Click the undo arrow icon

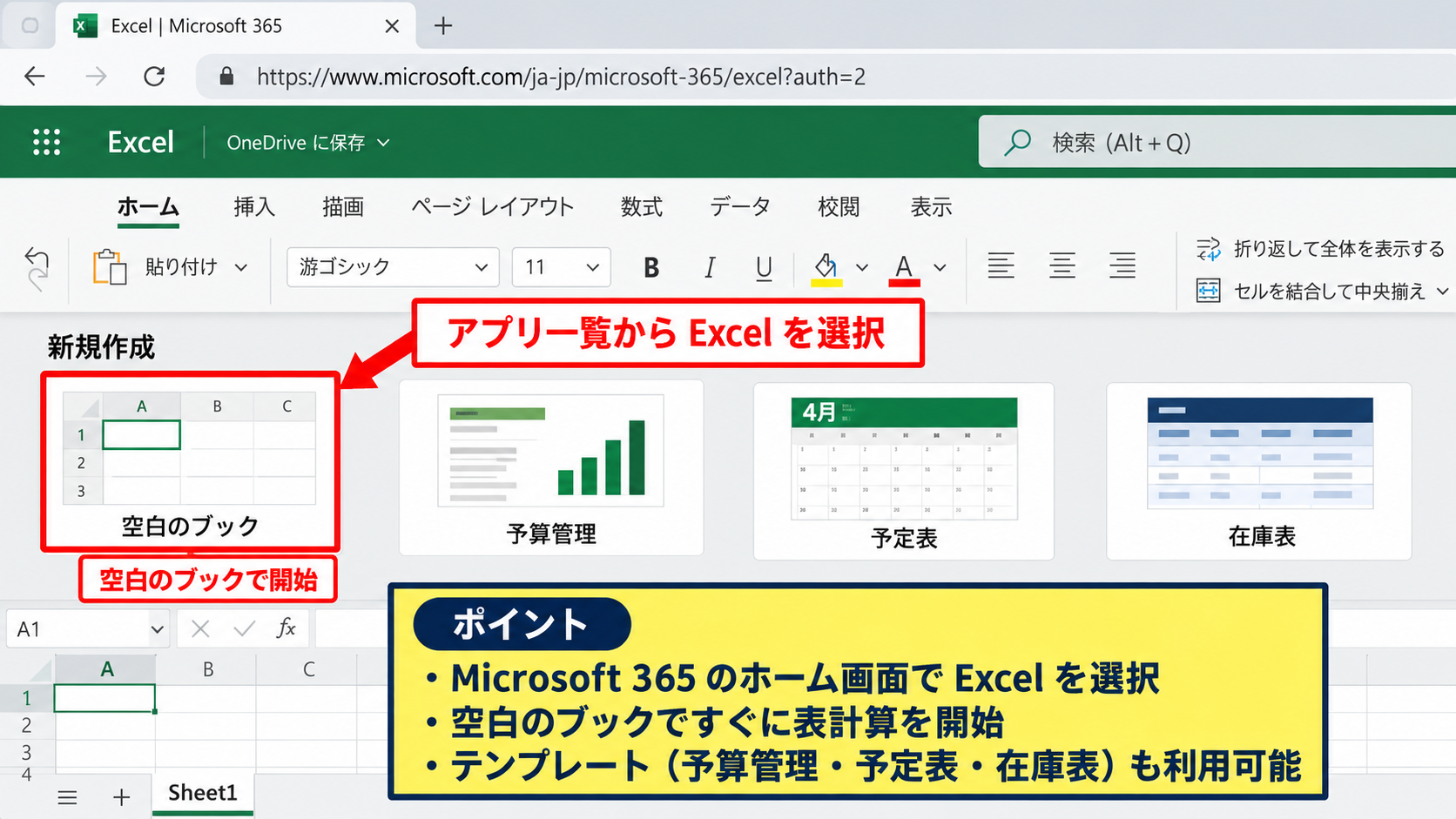[37, 258]
